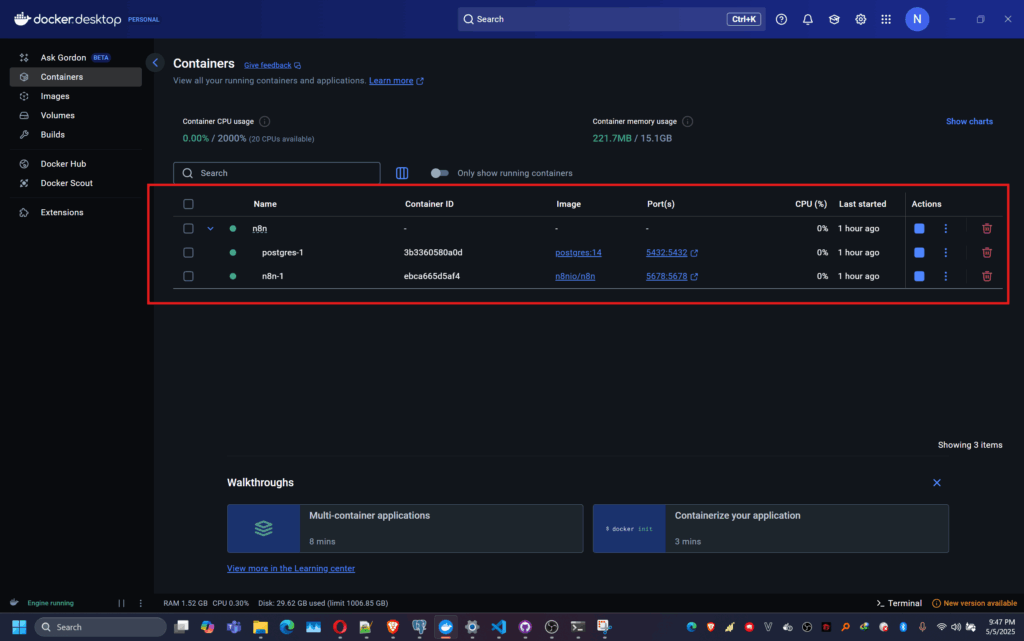1024x641 pixels.
Task: Open the N user account avatar
Action: (917, 20)
